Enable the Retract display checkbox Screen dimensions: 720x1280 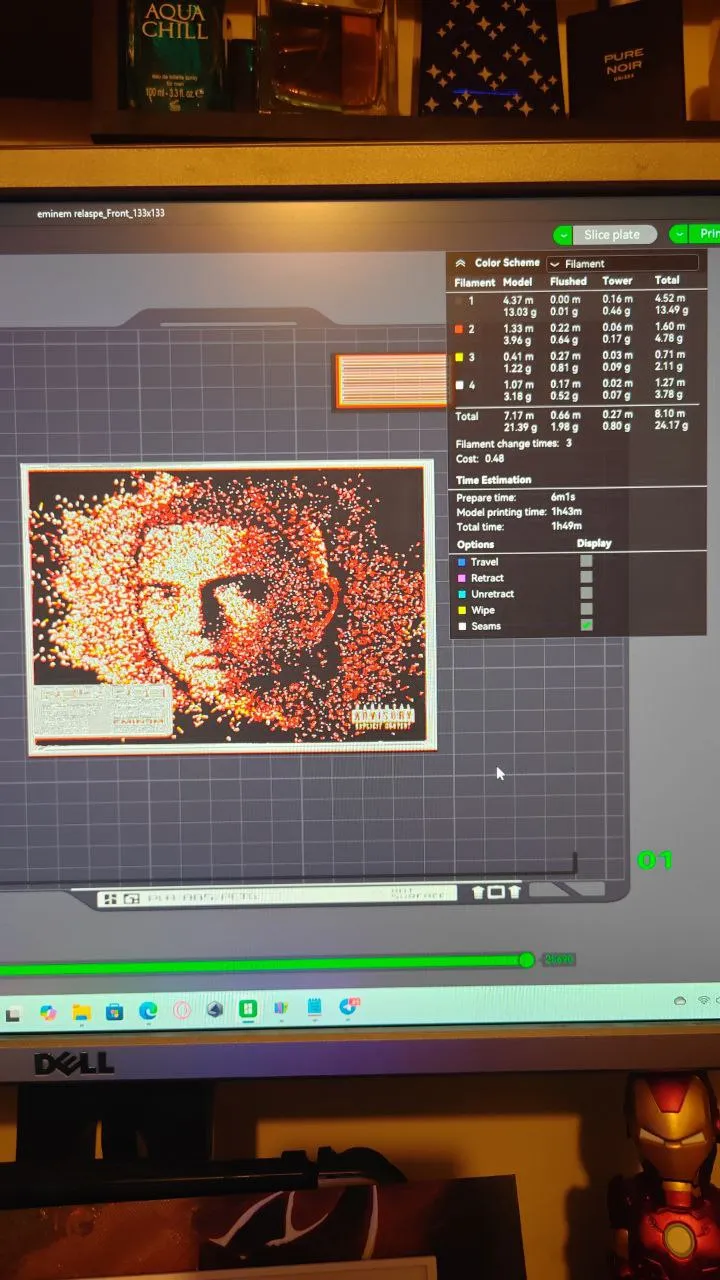586,577
